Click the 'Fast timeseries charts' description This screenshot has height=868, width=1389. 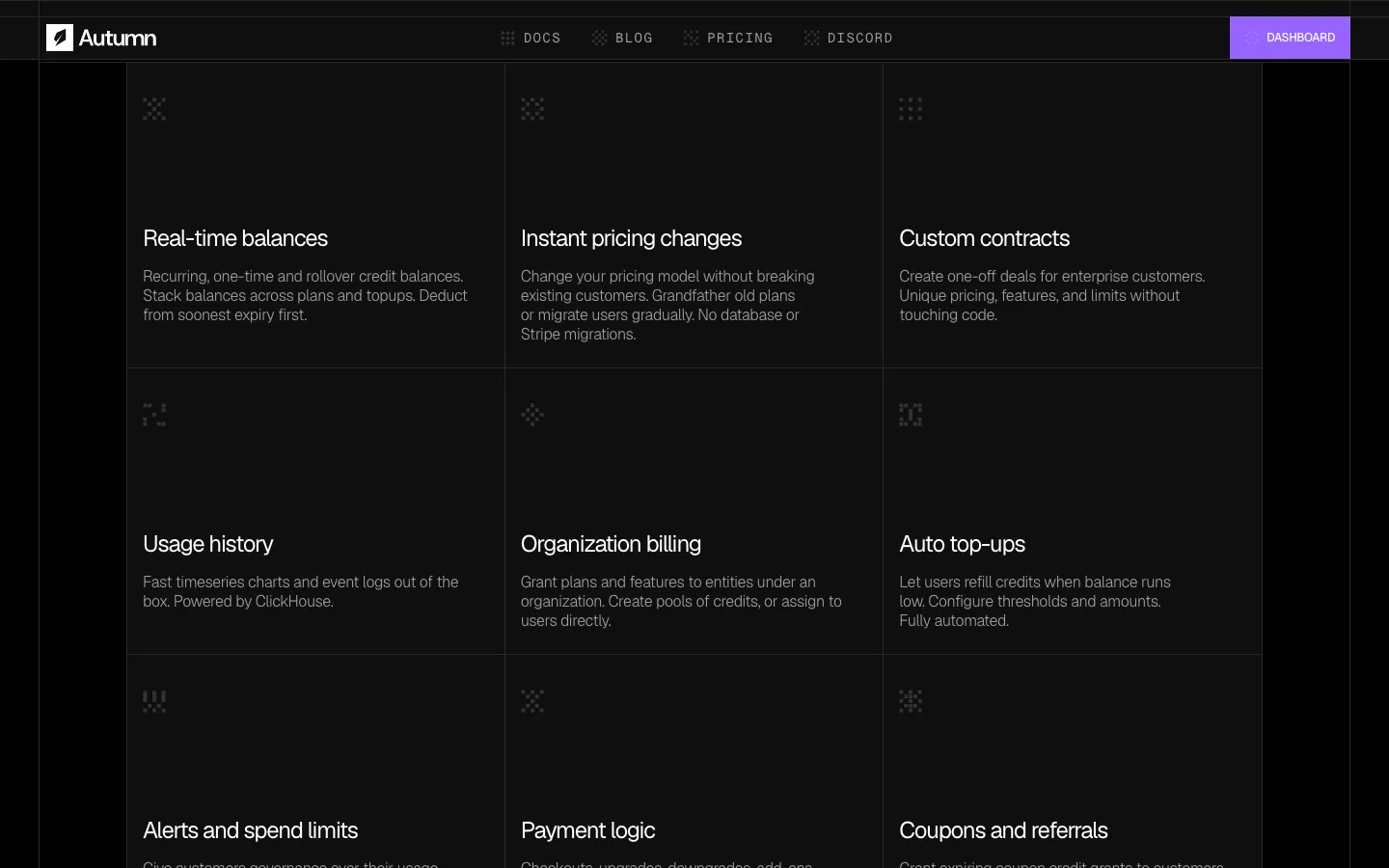300,591
